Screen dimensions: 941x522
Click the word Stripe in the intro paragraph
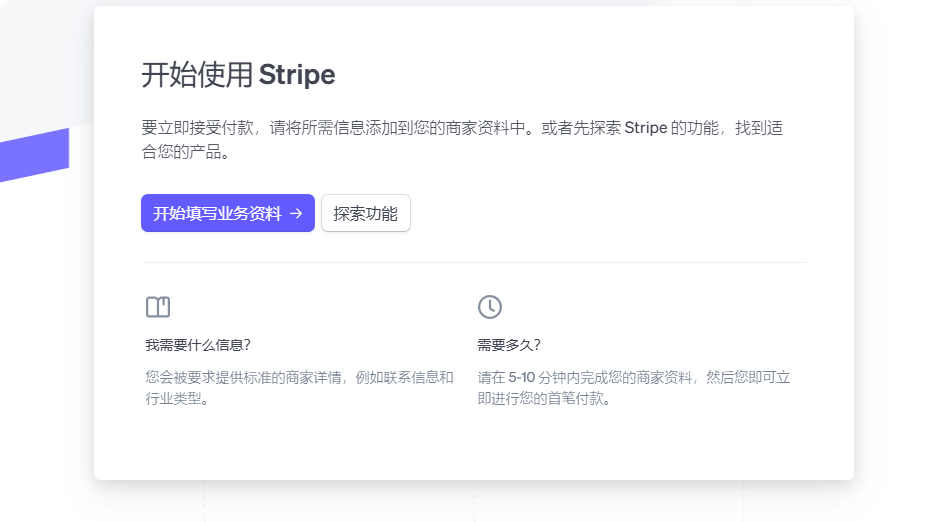645,129
